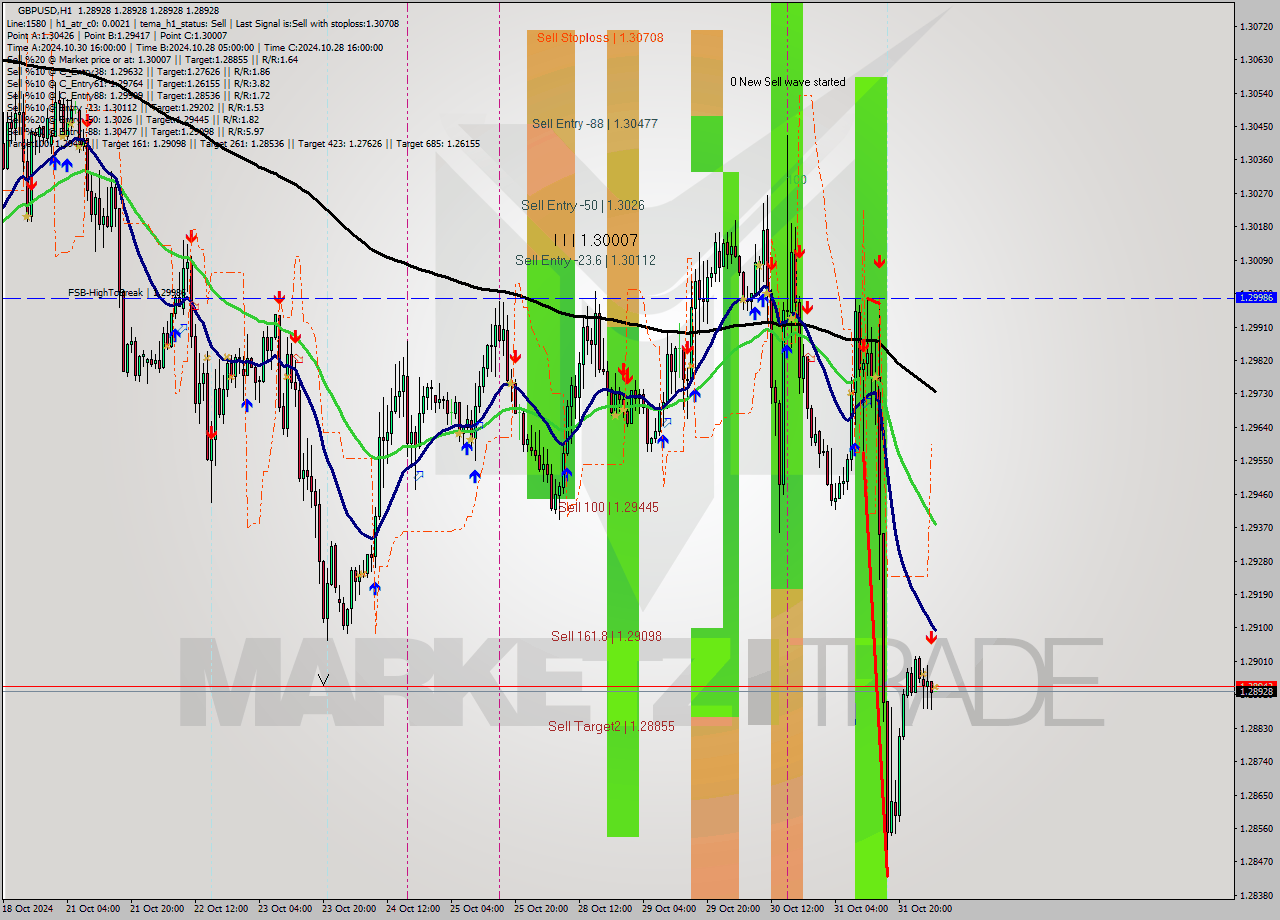Click the 1.29460 price axis label
Viewport: 1280px width, 920px height.
(1256, 494)
